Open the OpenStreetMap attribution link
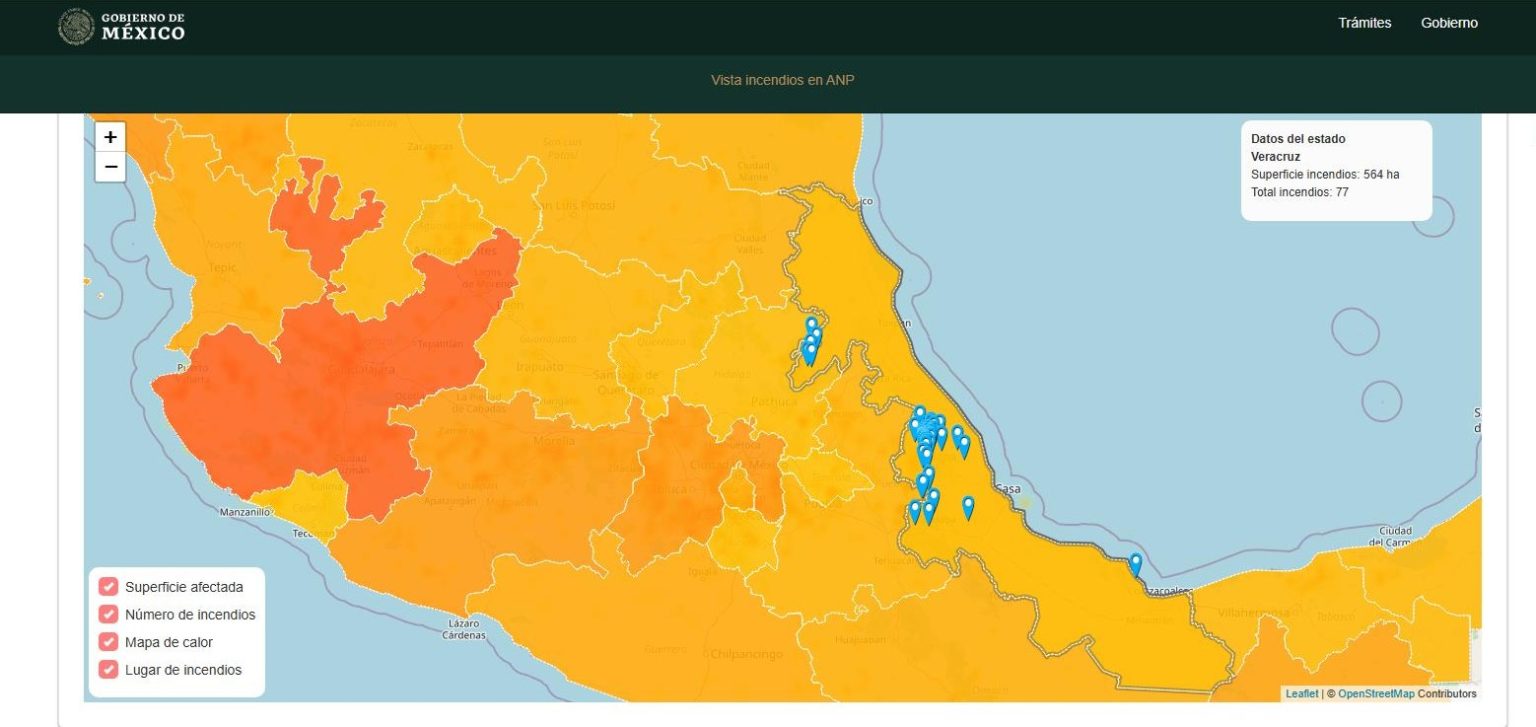The height and width of the screenshot is (727, 1536). pos(1376,694)
